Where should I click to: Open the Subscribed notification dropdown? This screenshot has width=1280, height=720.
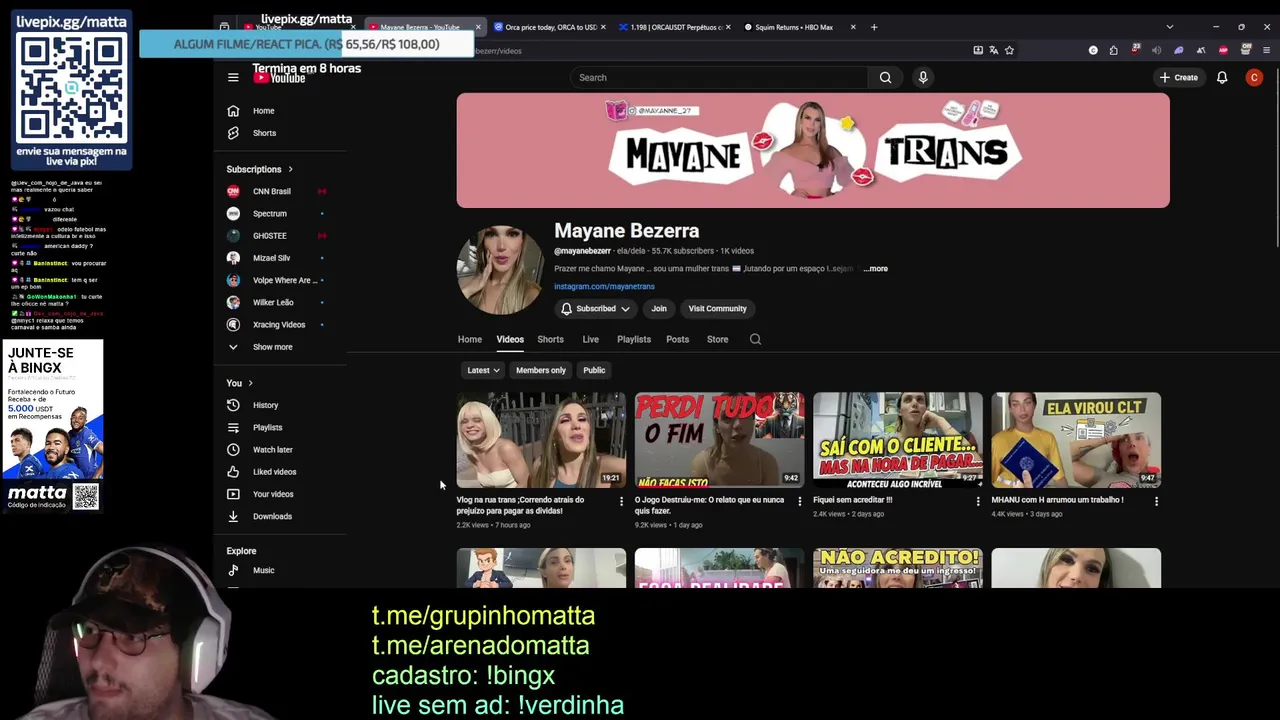[x=595, y=309]
